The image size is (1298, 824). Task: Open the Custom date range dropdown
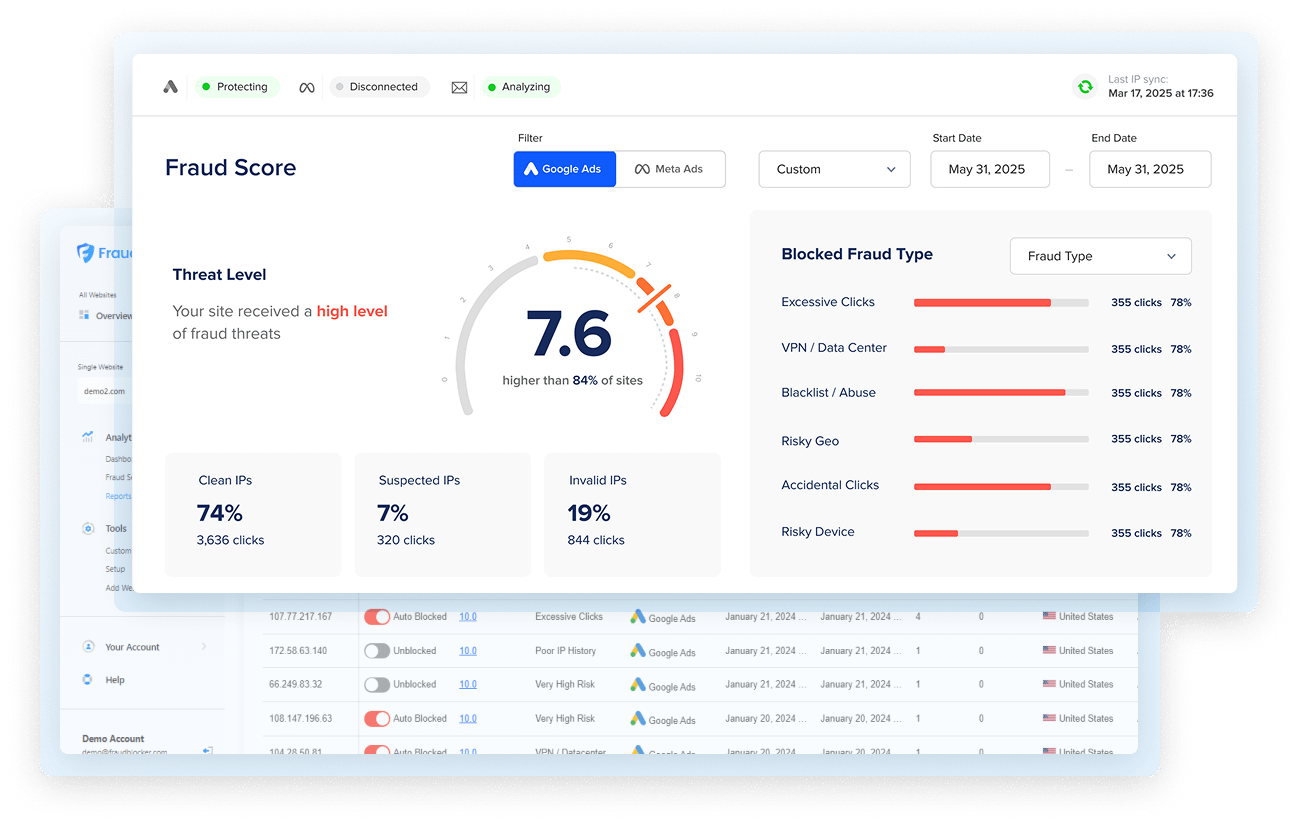[835, 169]
